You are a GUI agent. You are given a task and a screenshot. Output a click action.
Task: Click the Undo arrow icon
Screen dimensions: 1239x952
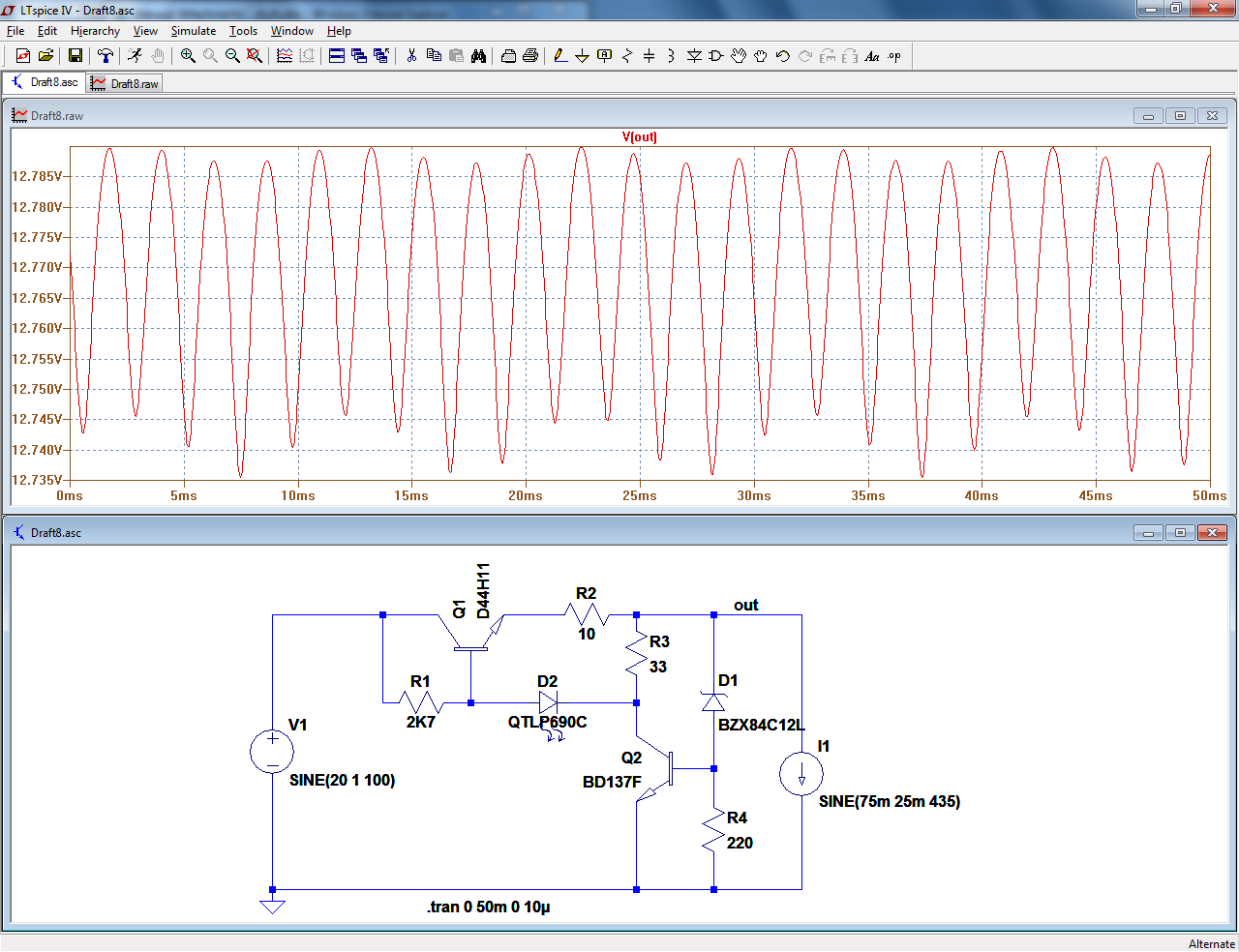(783, 56)
